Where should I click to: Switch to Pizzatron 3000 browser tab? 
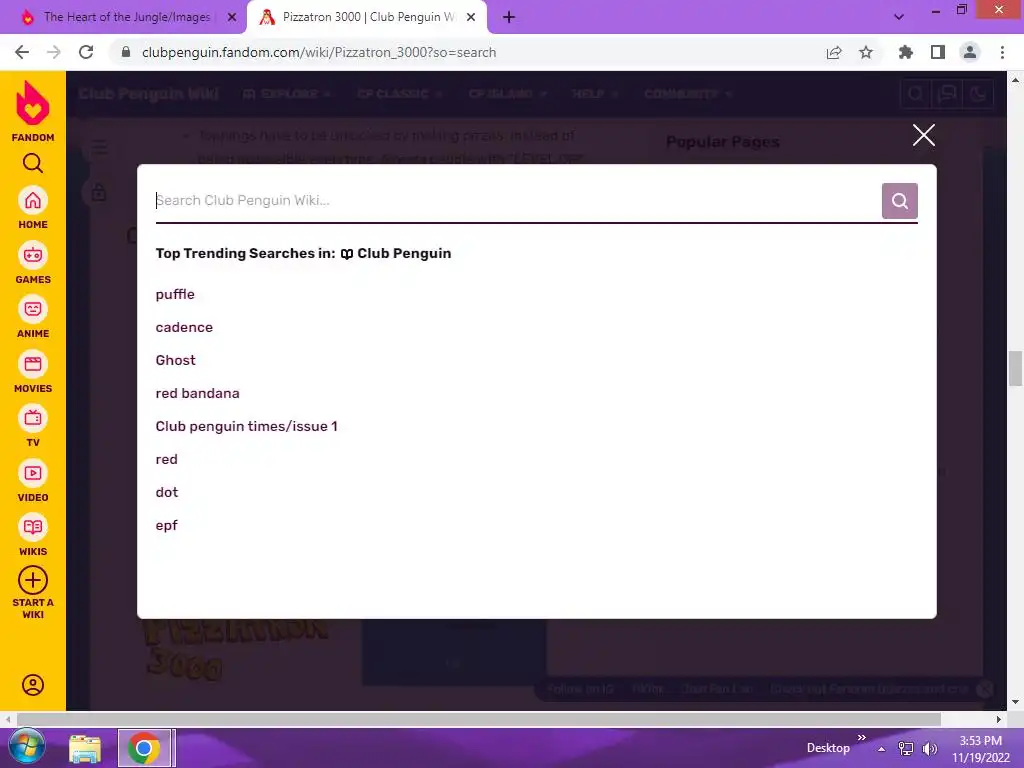coord(366,17)
